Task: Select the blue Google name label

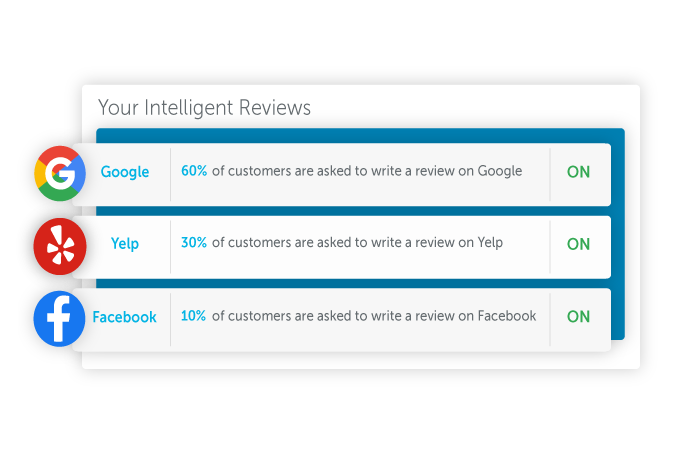Action: click(125, 172)
